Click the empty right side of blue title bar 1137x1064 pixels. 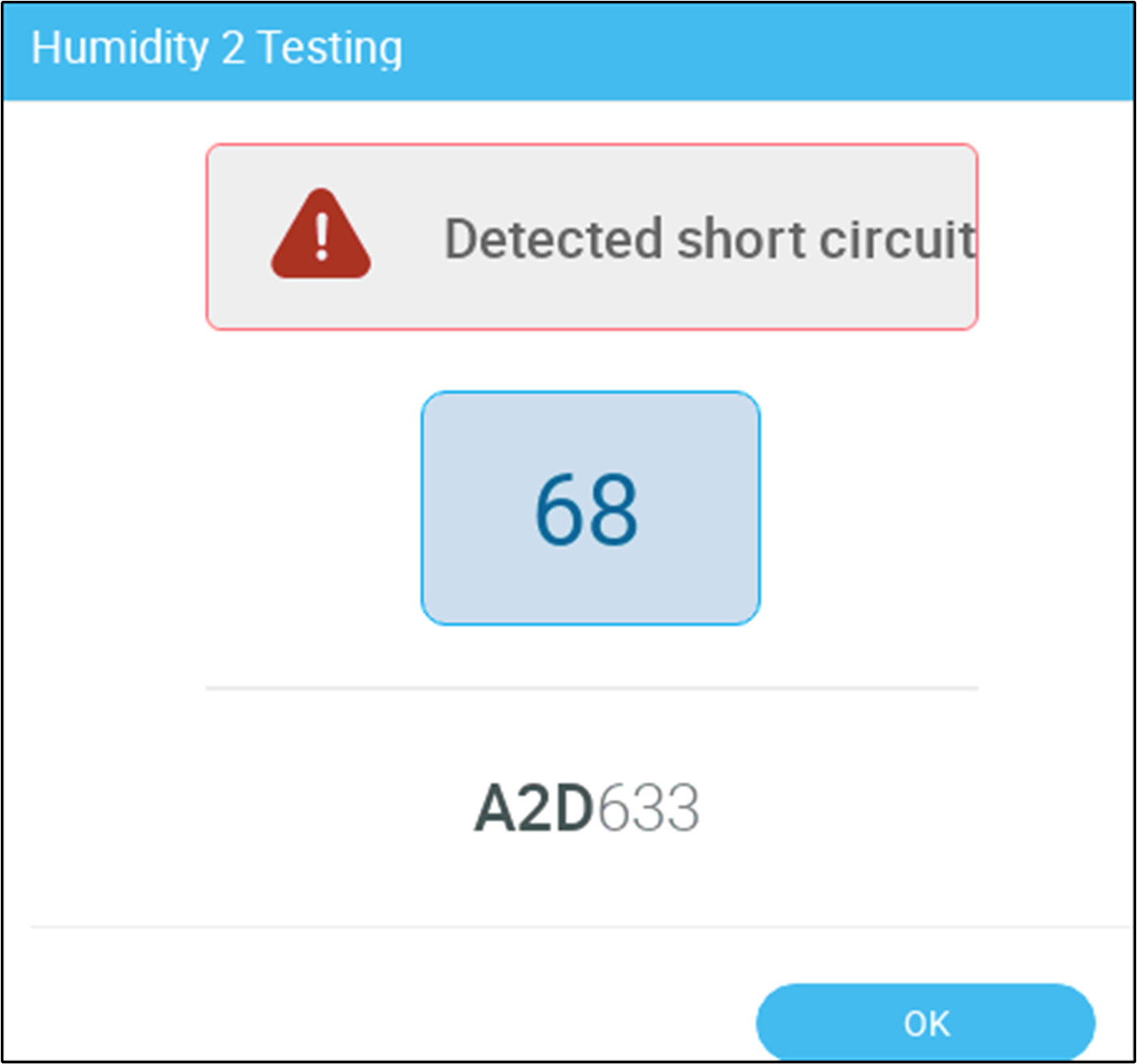tap(801, 50)
